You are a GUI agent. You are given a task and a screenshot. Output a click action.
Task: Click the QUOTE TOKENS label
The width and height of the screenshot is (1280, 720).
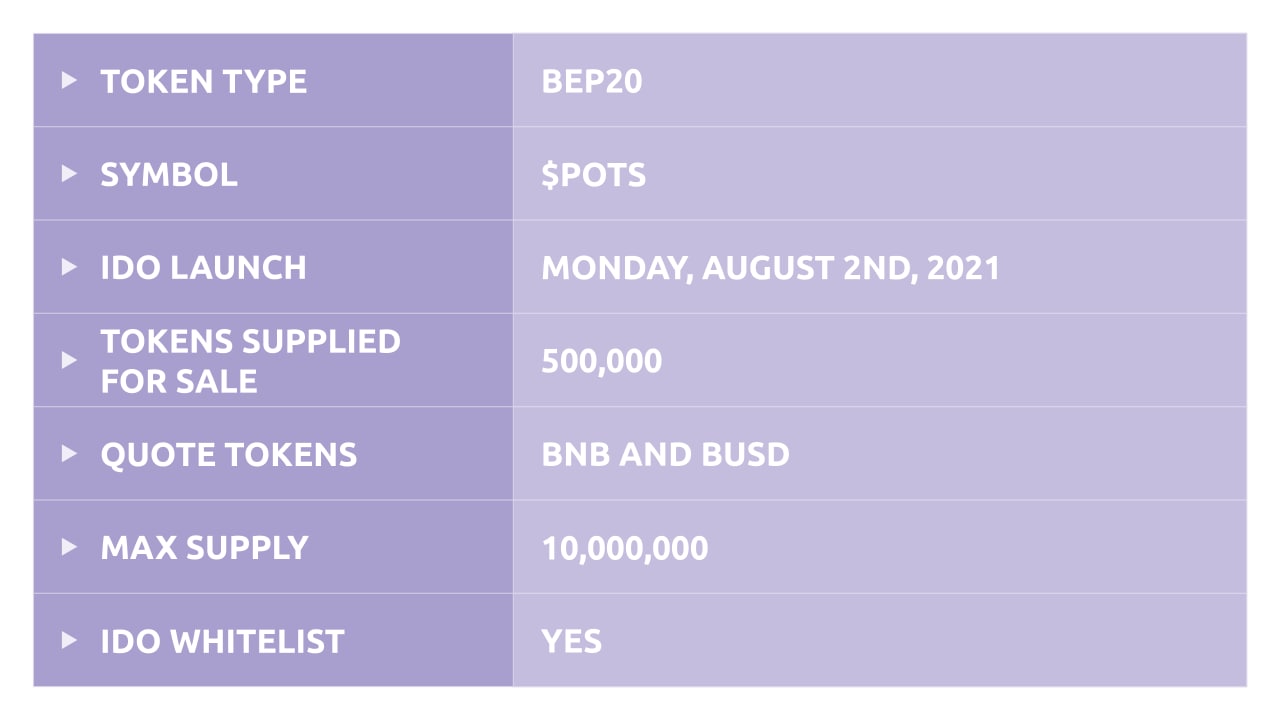coord(228,454)
